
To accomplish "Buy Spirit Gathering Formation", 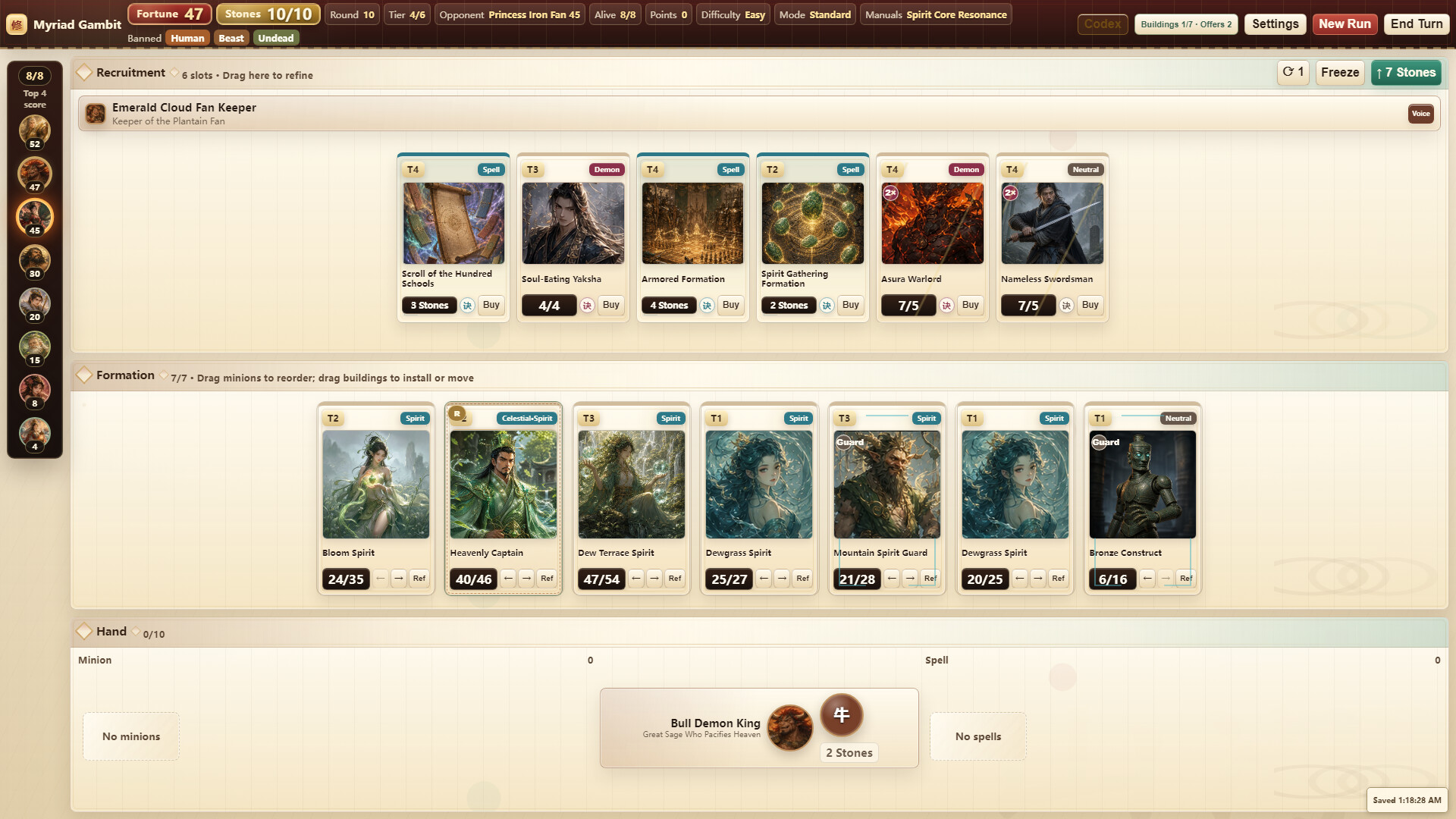I will coord(851,305).
